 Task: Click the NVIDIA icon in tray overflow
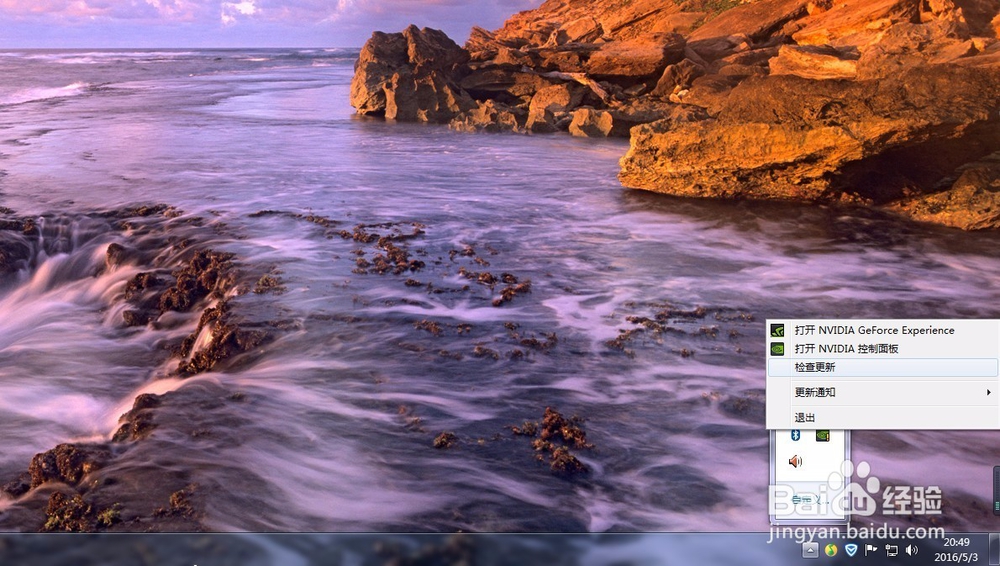pyautogui.click(x=823, y=436)
